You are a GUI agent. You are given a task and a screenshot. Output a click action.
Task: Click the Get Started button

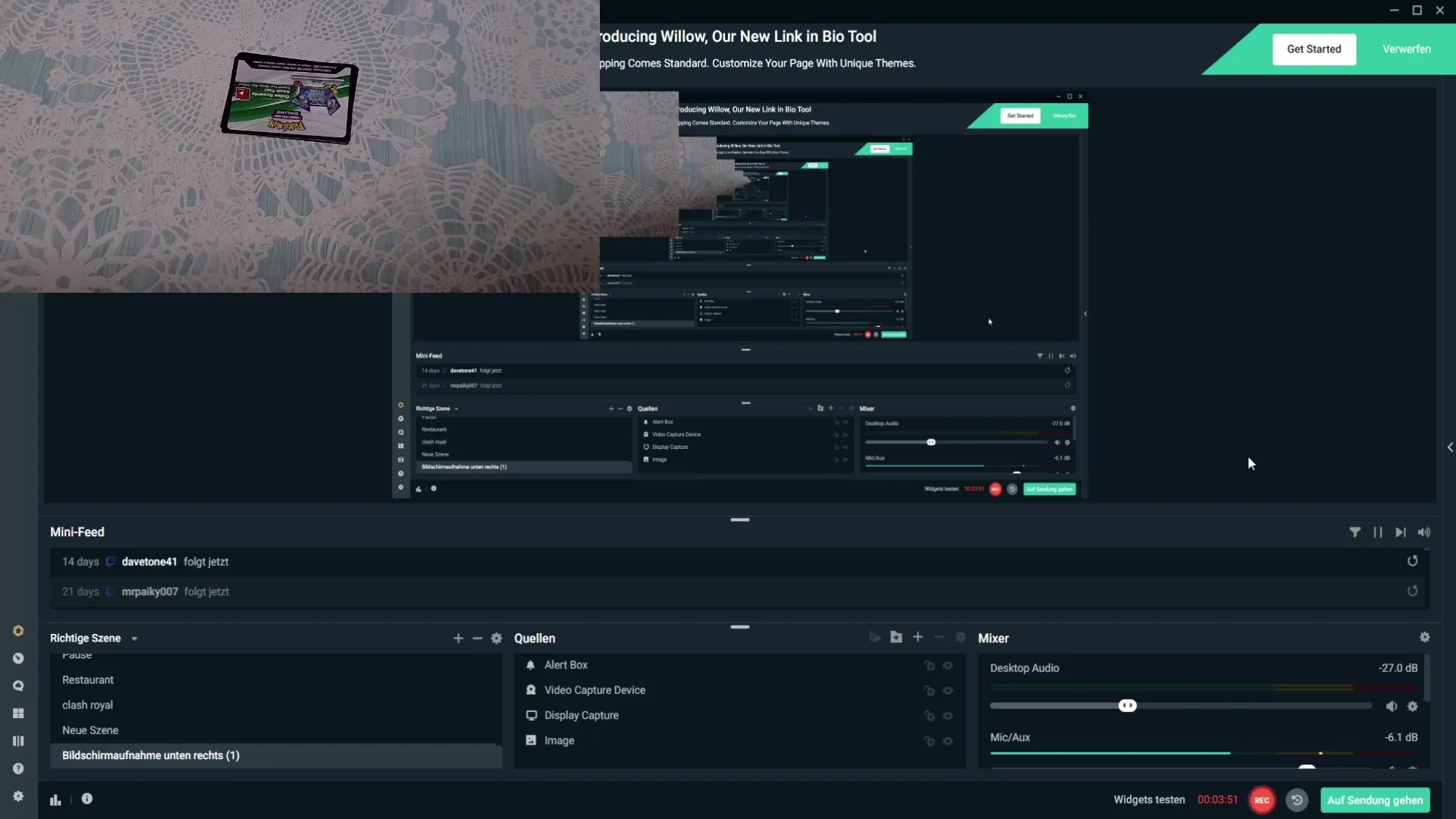[1313, 49]
